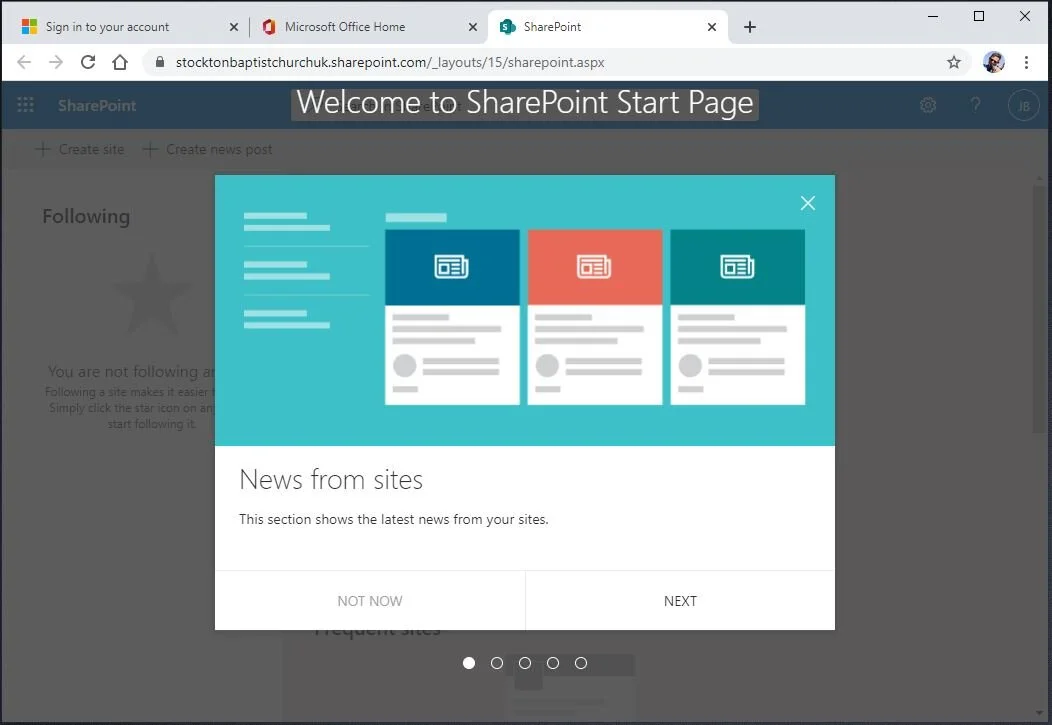Go back in browser history
Image resolution: width=1052 pixels, height=725 pixels.
[24, 62]
